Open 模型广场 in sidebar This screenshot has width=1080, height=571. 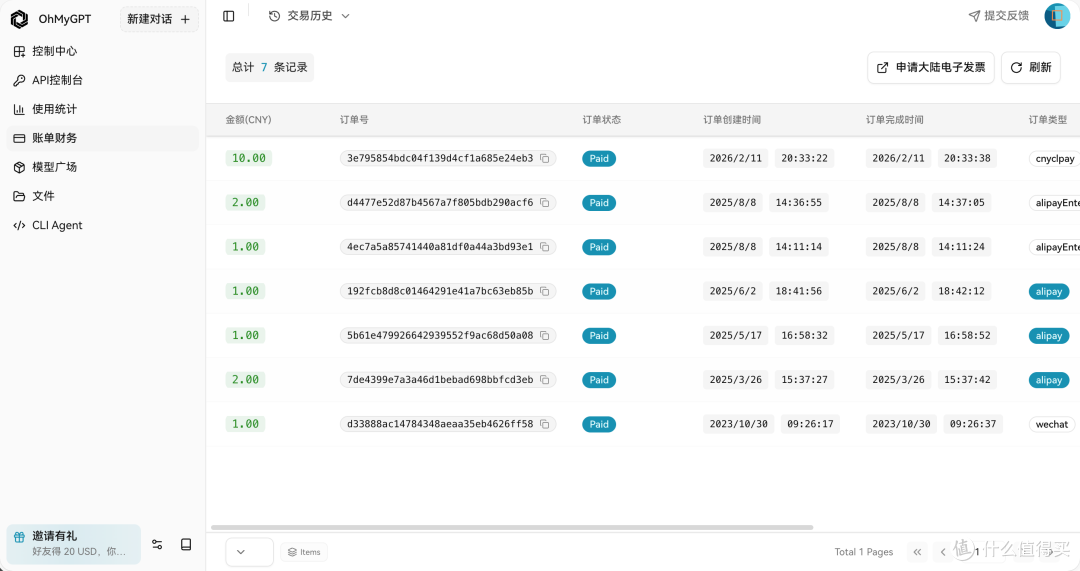103,167
